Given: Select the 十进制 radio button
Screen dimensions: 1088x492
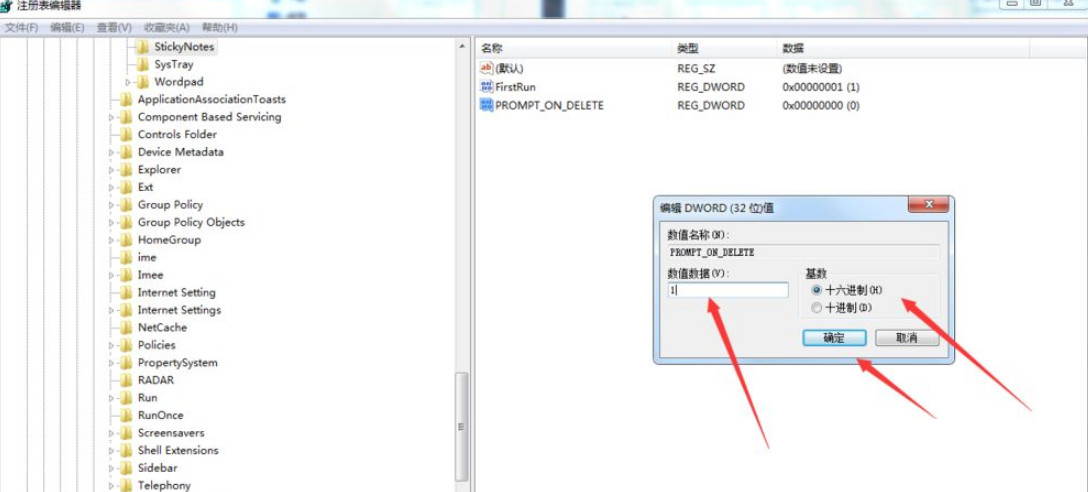Looking at the screenshot, I should click(x=816, y=307).
